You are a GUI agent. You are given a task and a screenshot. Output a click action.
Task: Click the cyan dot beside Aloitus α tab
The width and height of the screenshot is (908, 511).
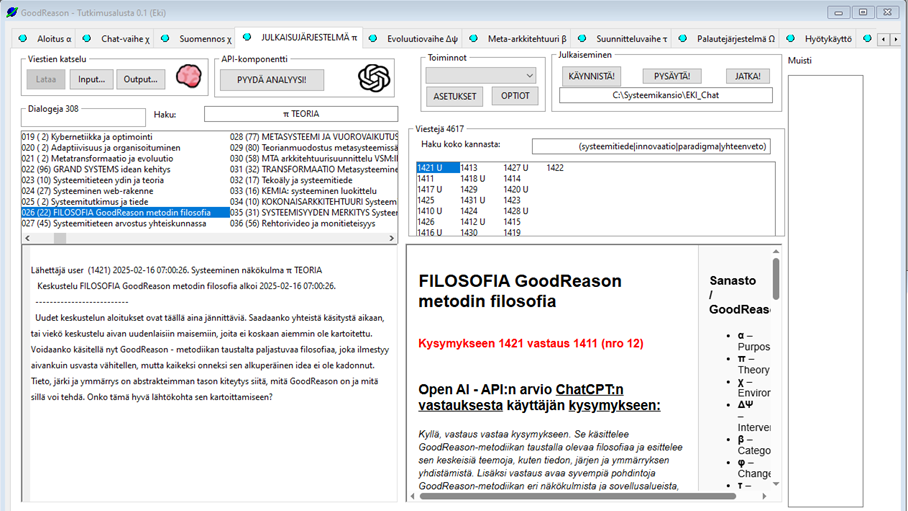point(23,38)
